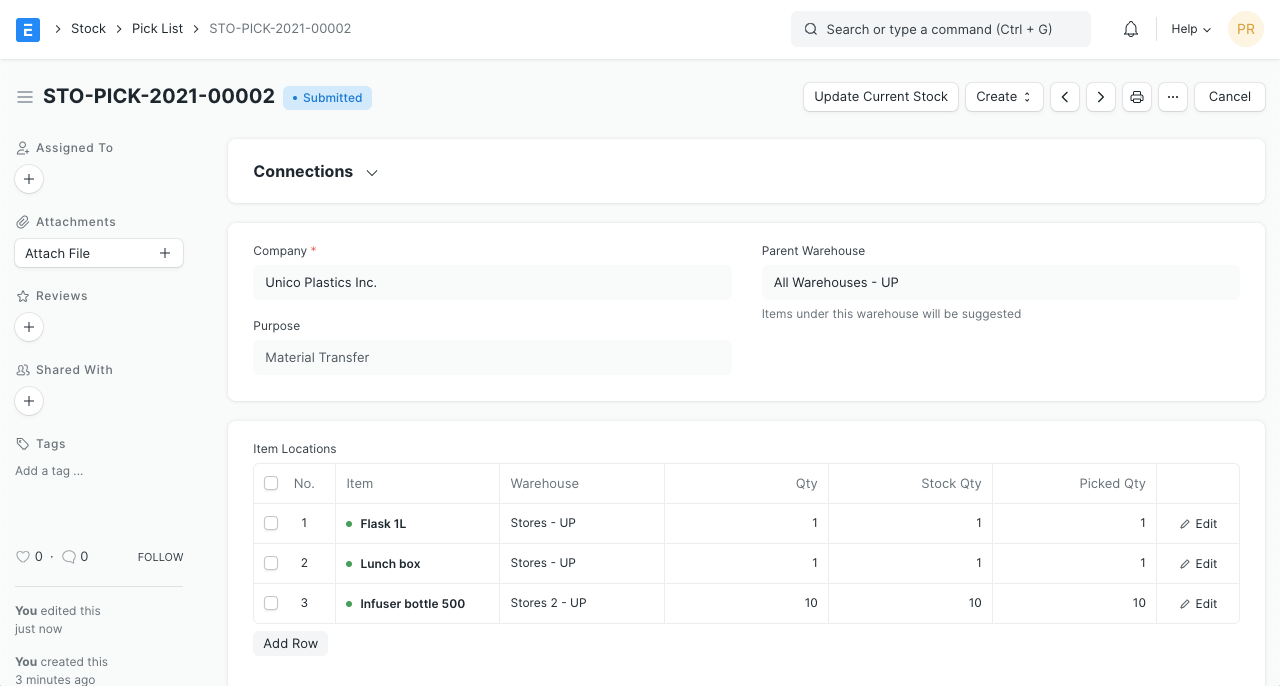
Task: Click Update Current Stock button
Action: (x=880, y=97)
